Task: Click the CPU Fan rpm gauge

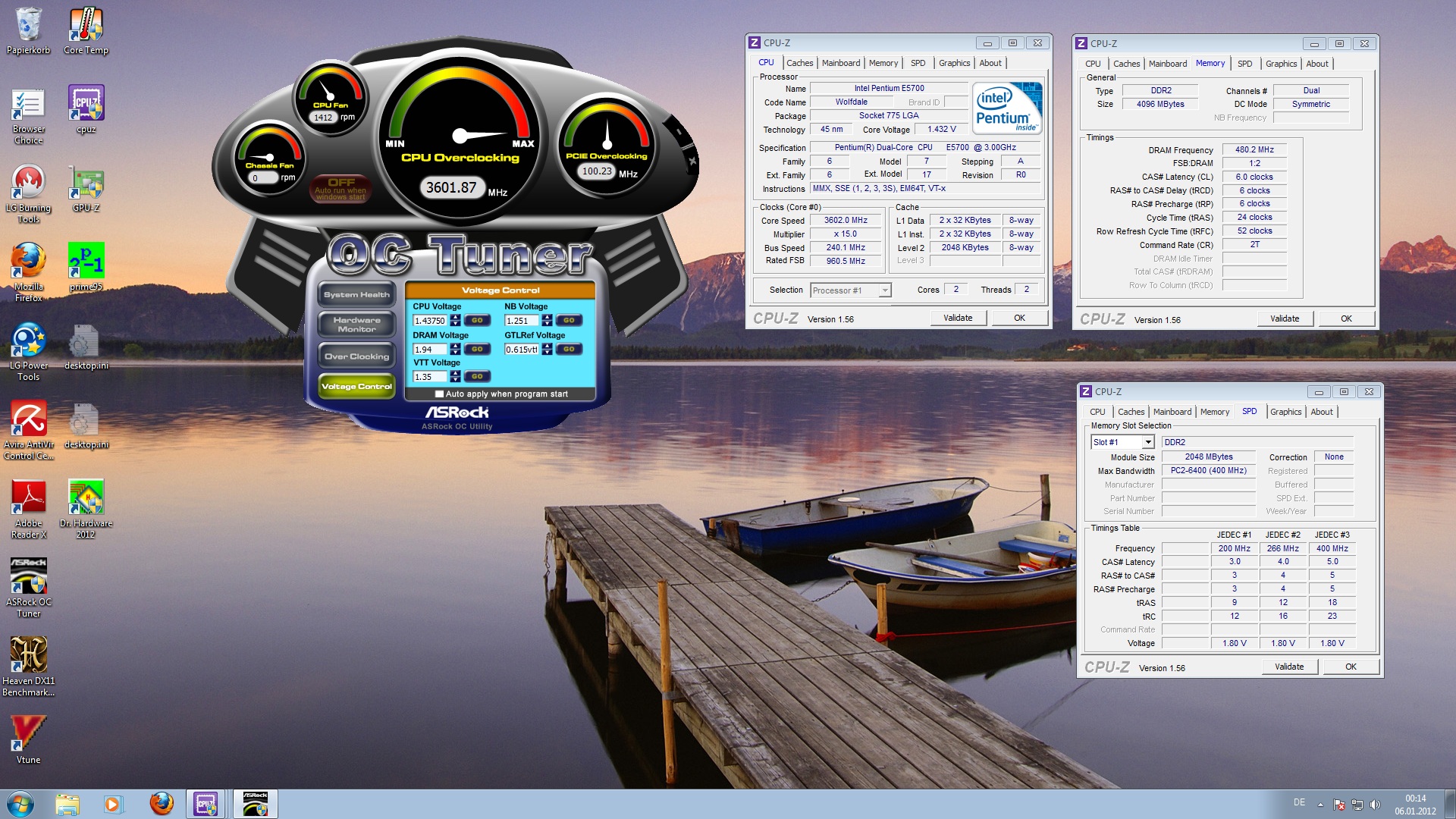Action: (331, 97)
